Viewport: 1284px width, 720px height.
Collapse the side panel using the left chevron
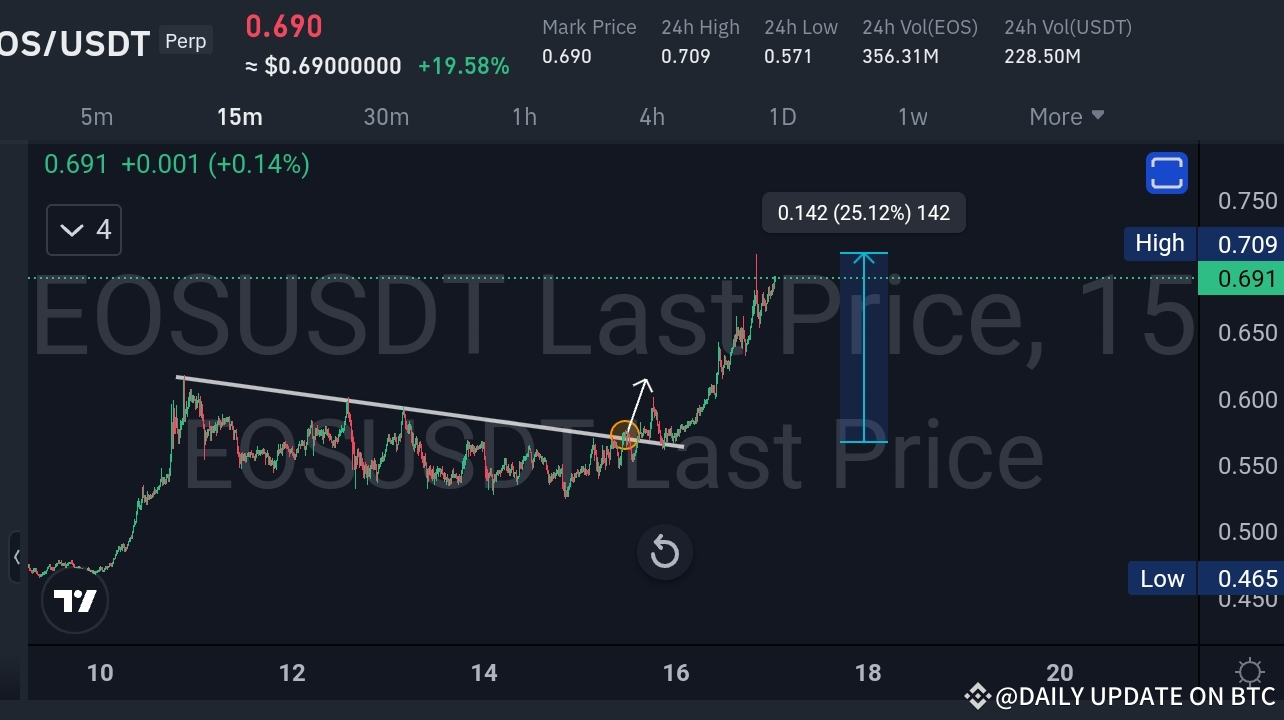point(18,558)
